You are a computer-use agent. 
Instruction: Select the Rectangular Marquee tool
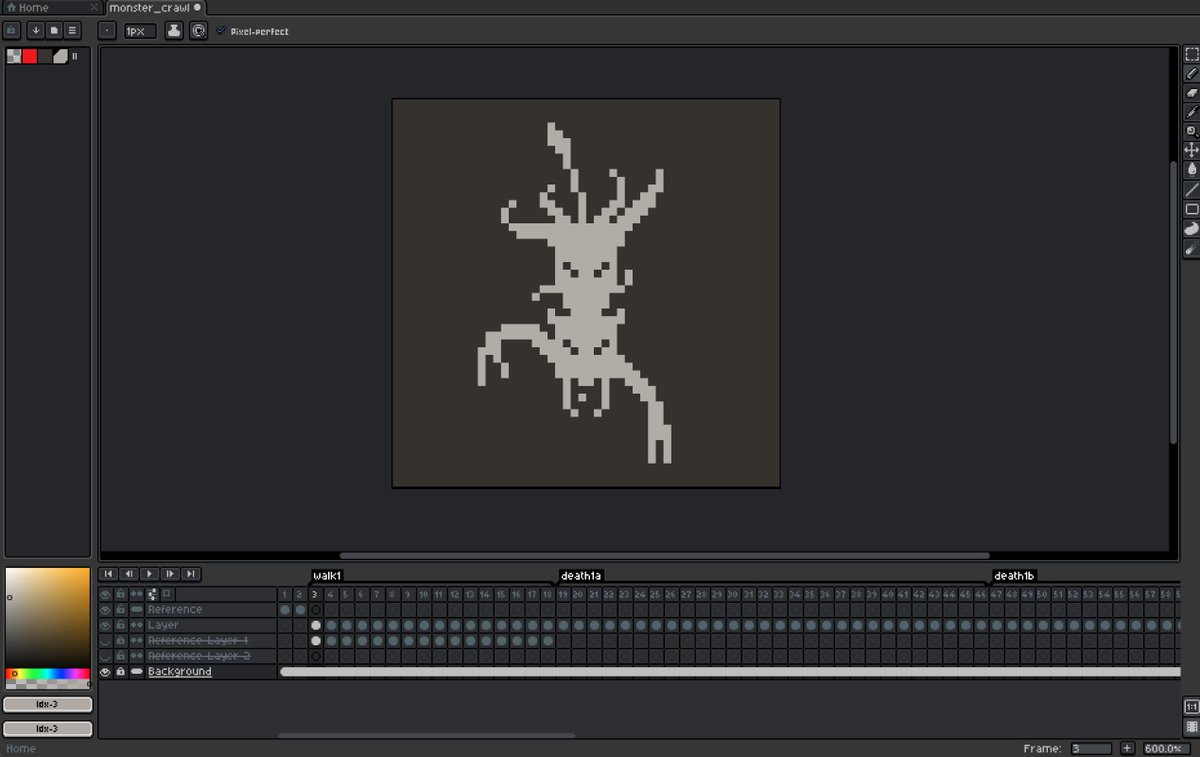pos(1191,54)
